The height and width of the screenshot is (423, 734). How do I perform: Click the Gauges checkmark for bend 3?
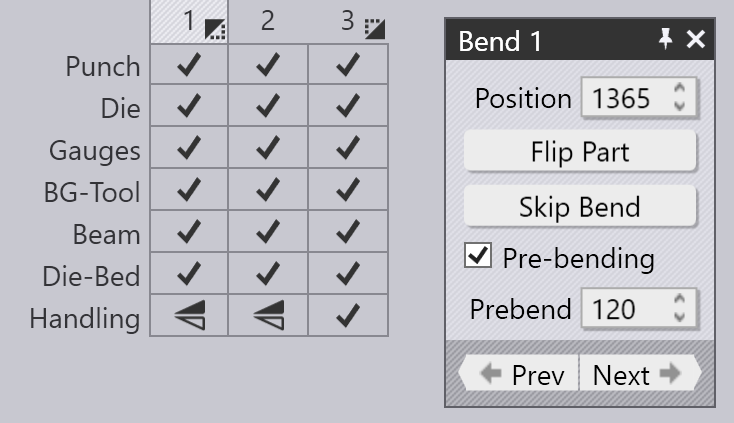tap(347, 150)
